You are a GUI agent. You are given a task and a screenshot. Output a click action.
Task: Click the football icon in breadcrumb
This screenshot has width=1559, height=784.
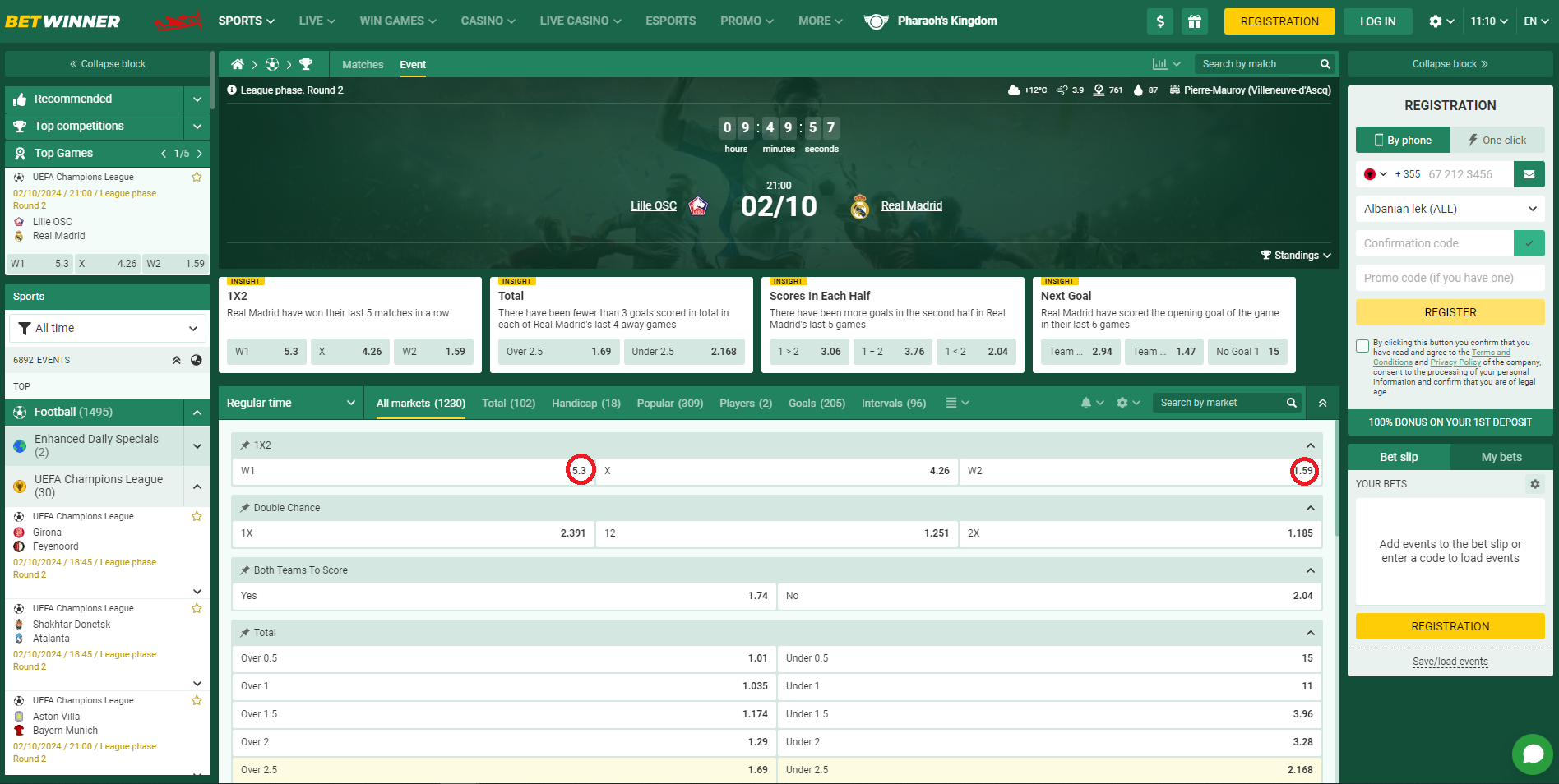click(272, 64)
